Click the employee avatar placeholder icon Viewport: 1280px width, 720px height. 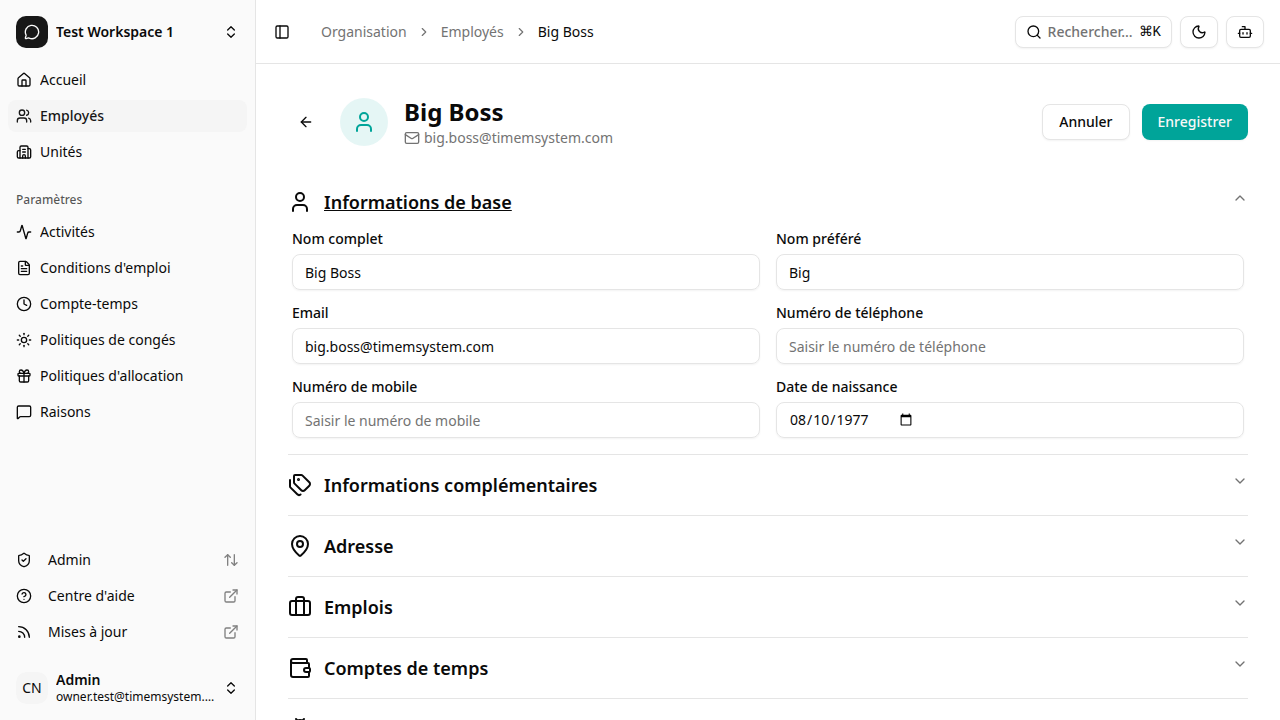coord(363,121)
